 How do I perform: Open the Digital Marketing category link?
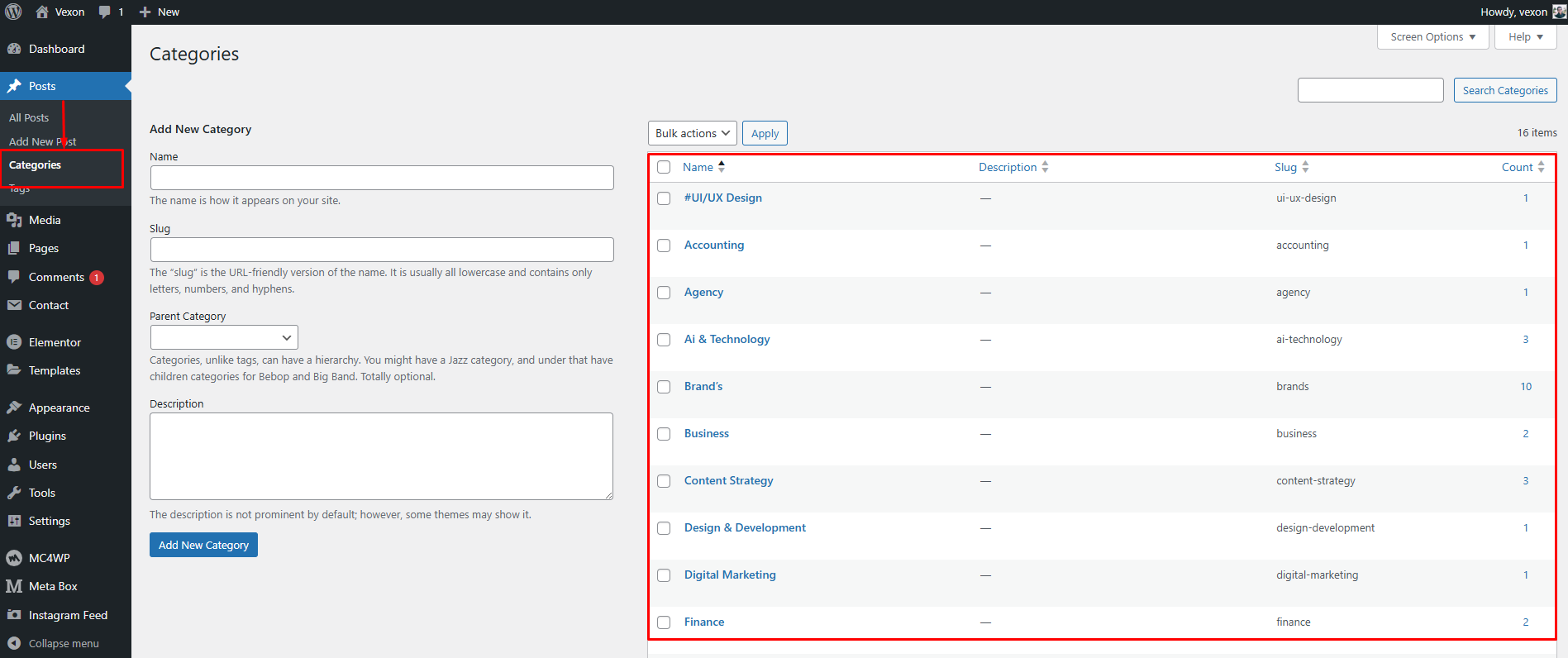pos(730,575)
